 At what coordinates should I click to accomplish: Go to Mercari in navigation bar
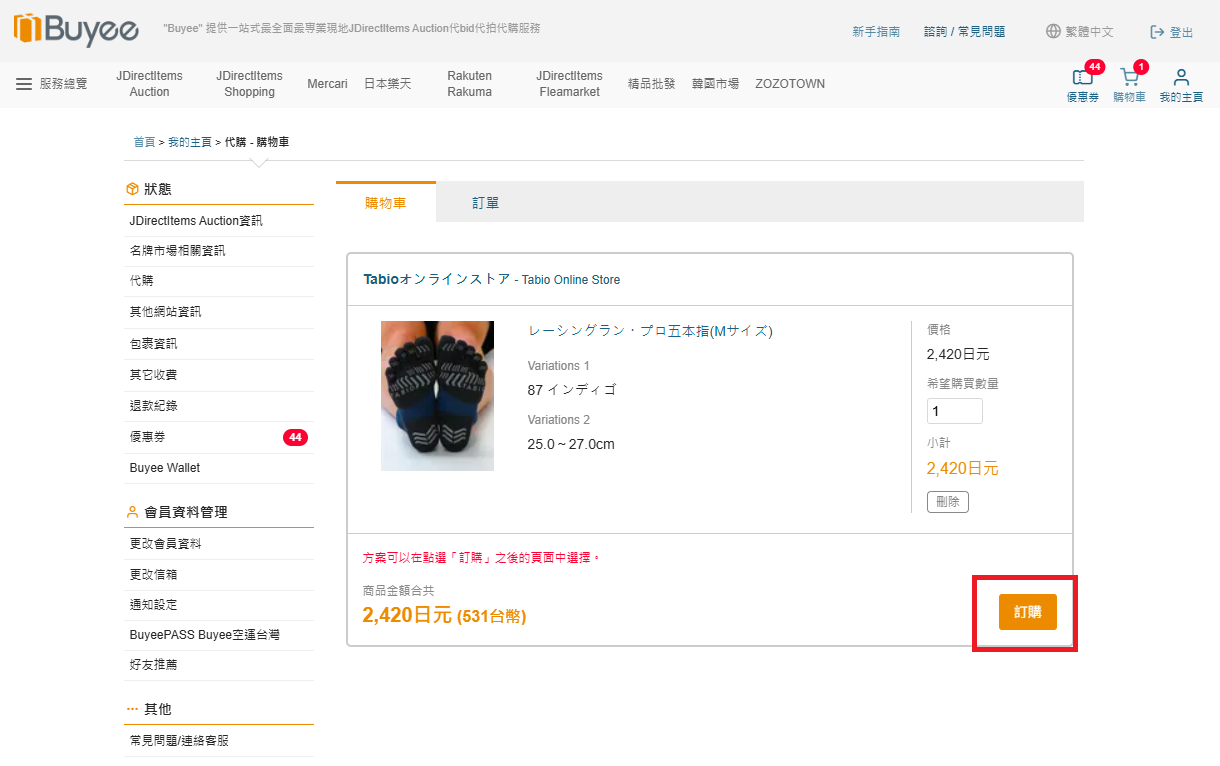pos(327,84)
